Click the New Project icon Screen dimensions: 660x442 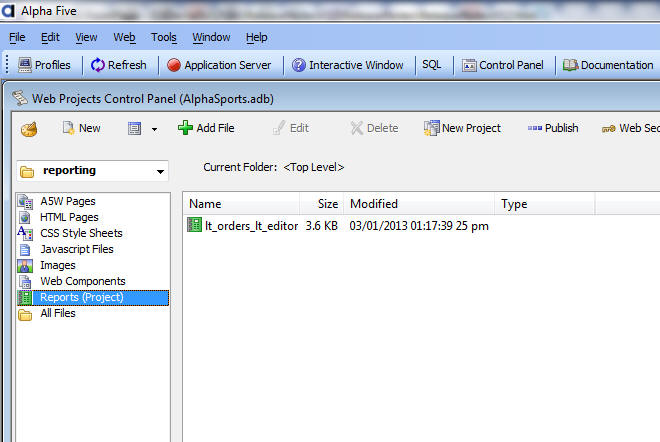coord(431,128)
